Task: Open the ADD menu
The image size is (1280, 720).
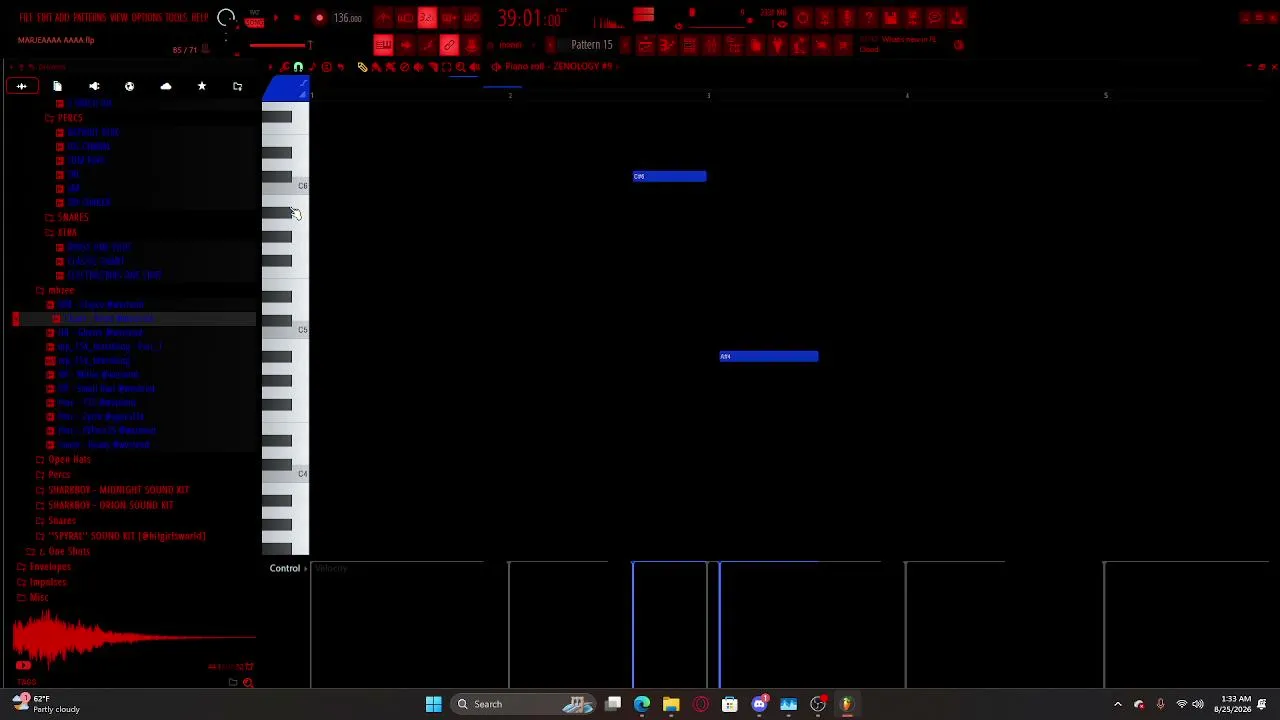Action: [x=63, y=18]
